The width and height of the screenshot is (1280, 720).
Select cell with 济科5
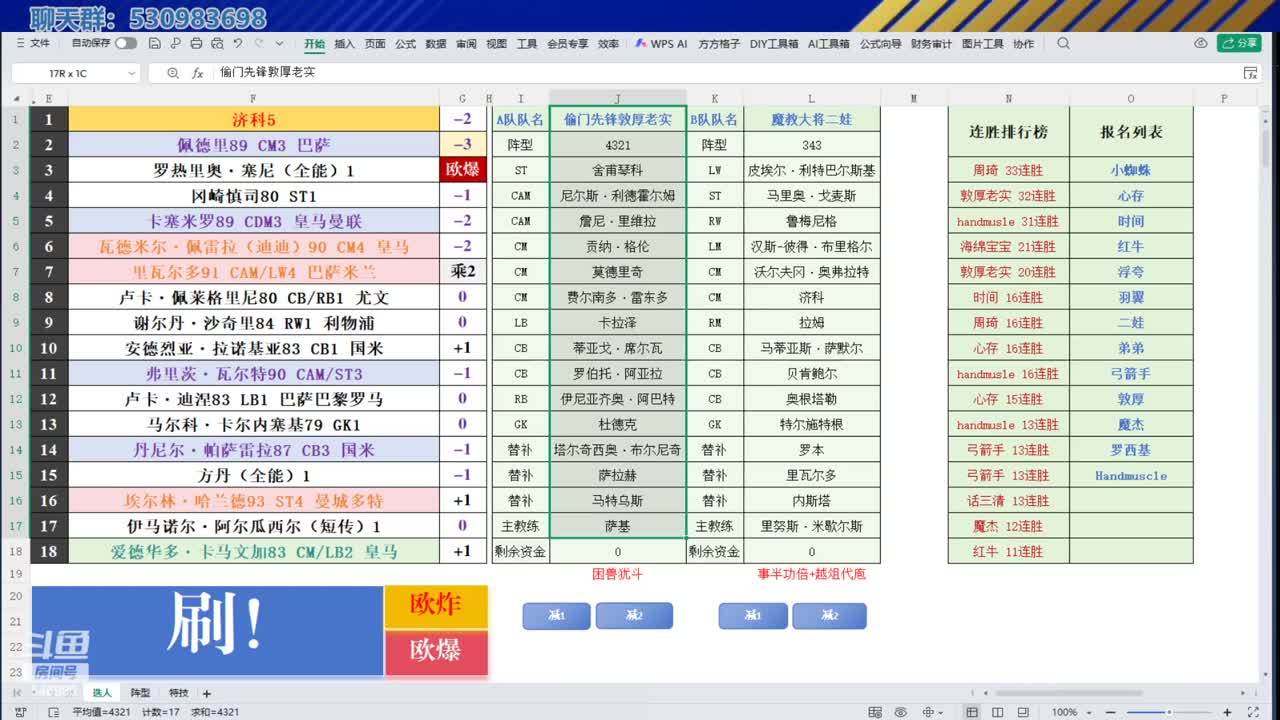click(253, 119)
